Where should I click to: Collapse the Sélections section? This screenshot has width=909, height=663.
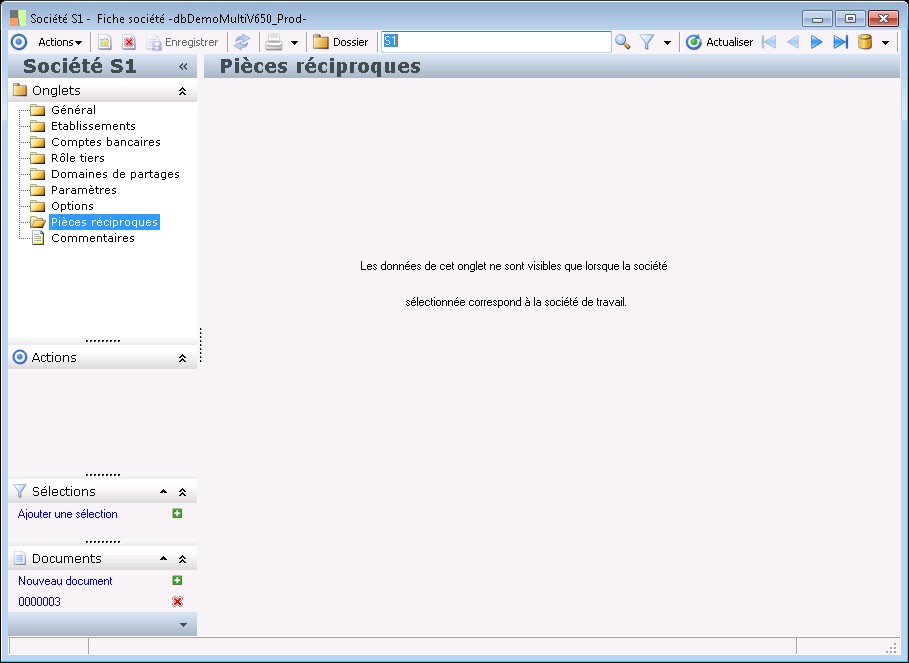pyautogui.click(x=182, y=492)
